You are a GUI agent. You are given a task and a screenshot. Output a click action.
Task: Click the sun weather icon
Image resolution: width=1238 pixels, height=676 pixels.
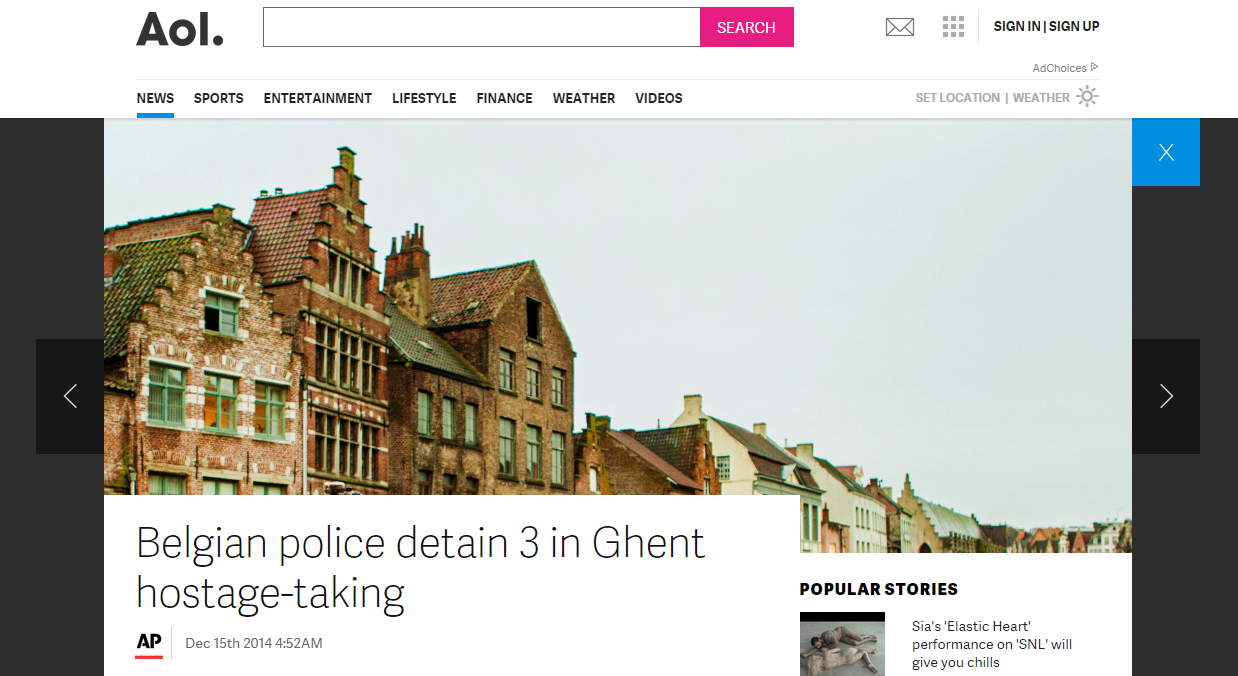click(1087, 97)
